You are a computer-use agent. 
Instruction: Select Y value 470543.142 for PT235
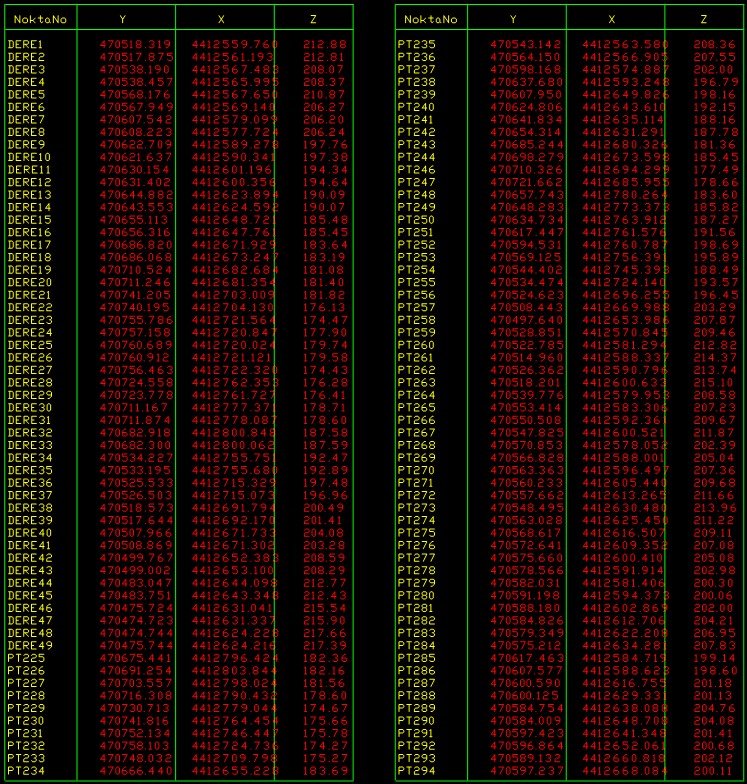coord(525,45)
